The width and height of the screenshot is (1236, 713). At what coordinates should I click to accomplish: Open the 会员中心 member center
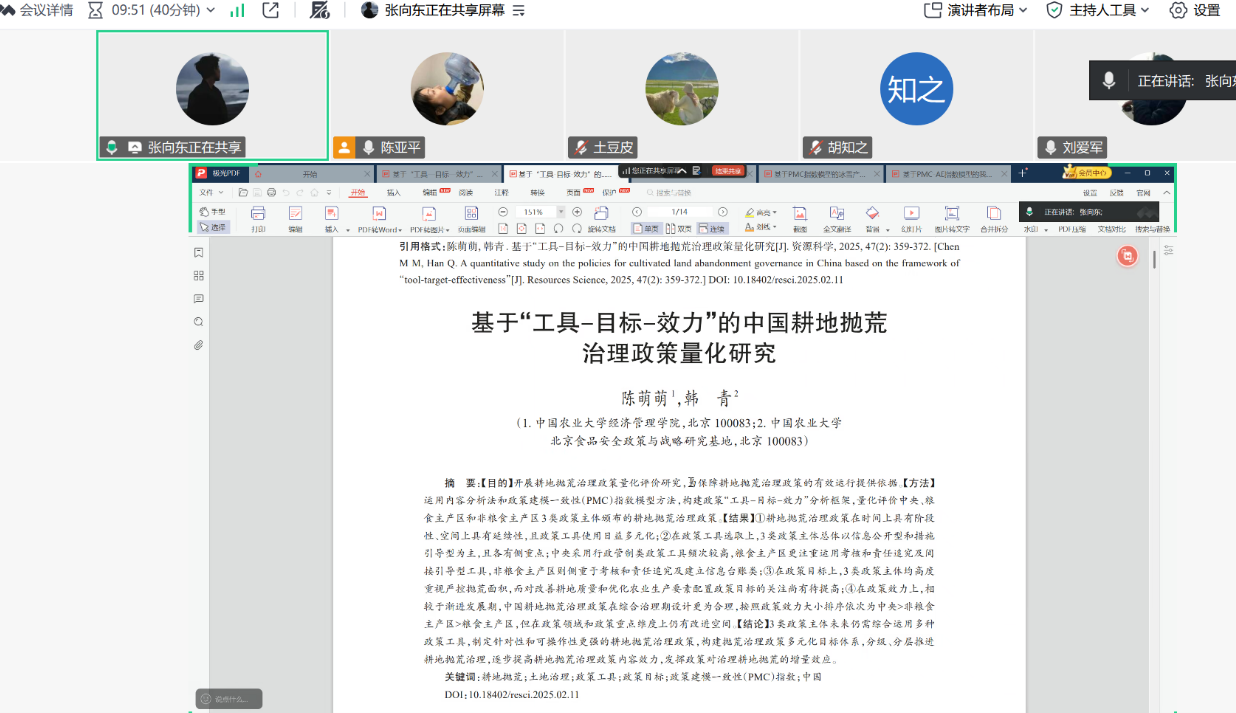1087,173
